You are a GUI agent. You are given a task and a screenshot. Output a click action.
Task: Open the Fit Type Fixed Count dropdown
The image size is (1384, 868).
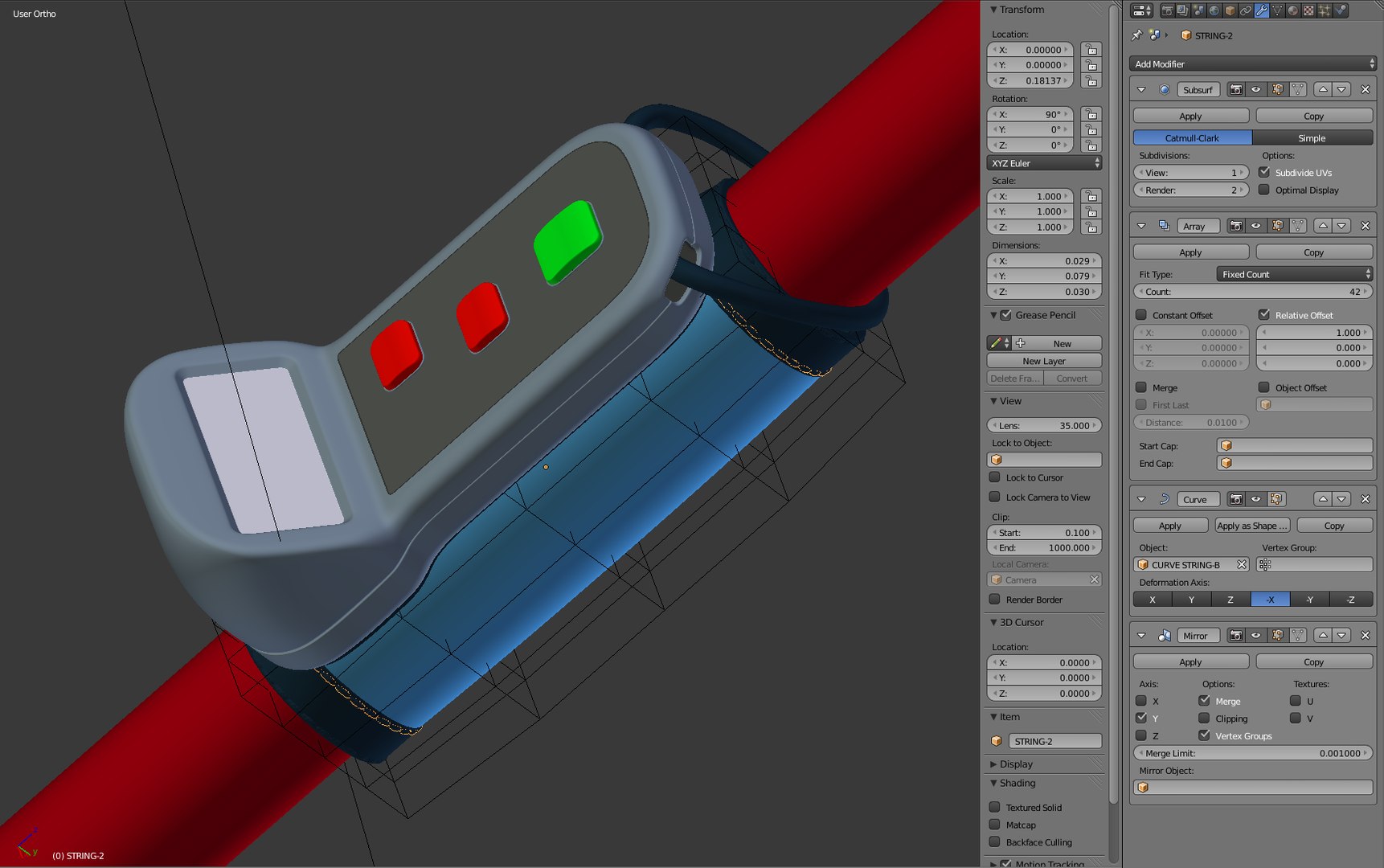click(1295, 274)
